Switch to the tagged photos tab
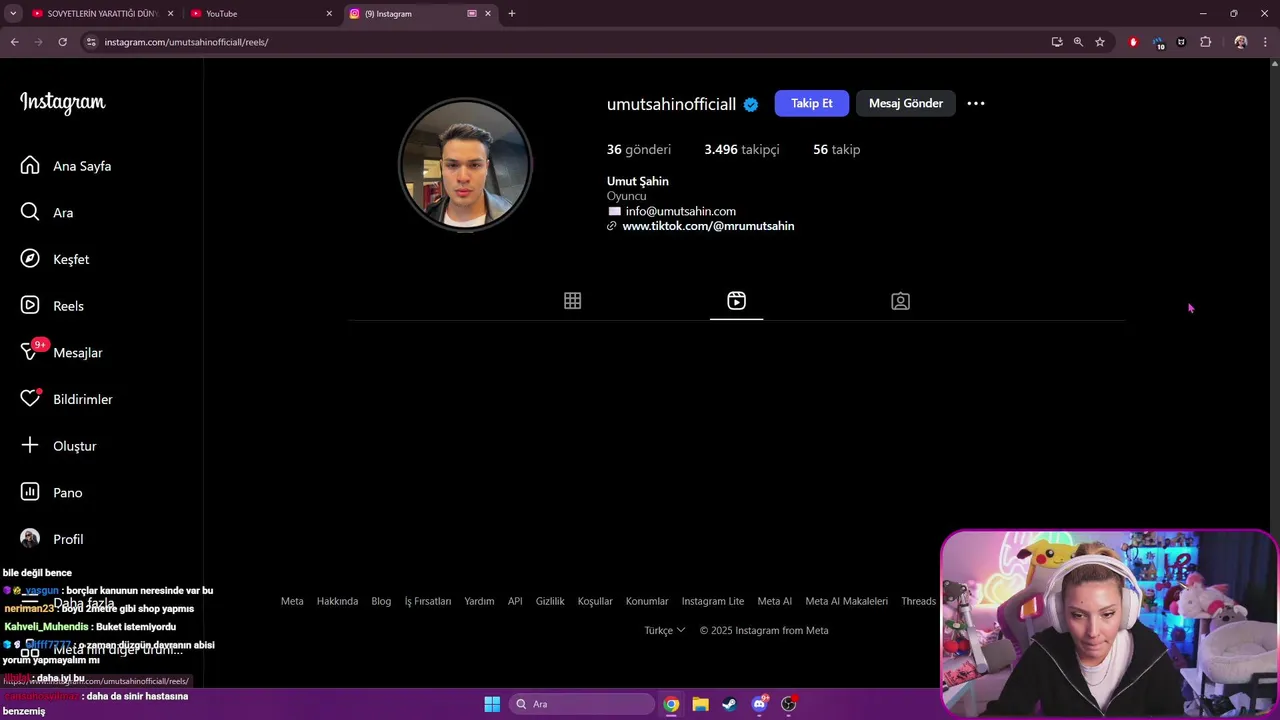 click(900, 301)
